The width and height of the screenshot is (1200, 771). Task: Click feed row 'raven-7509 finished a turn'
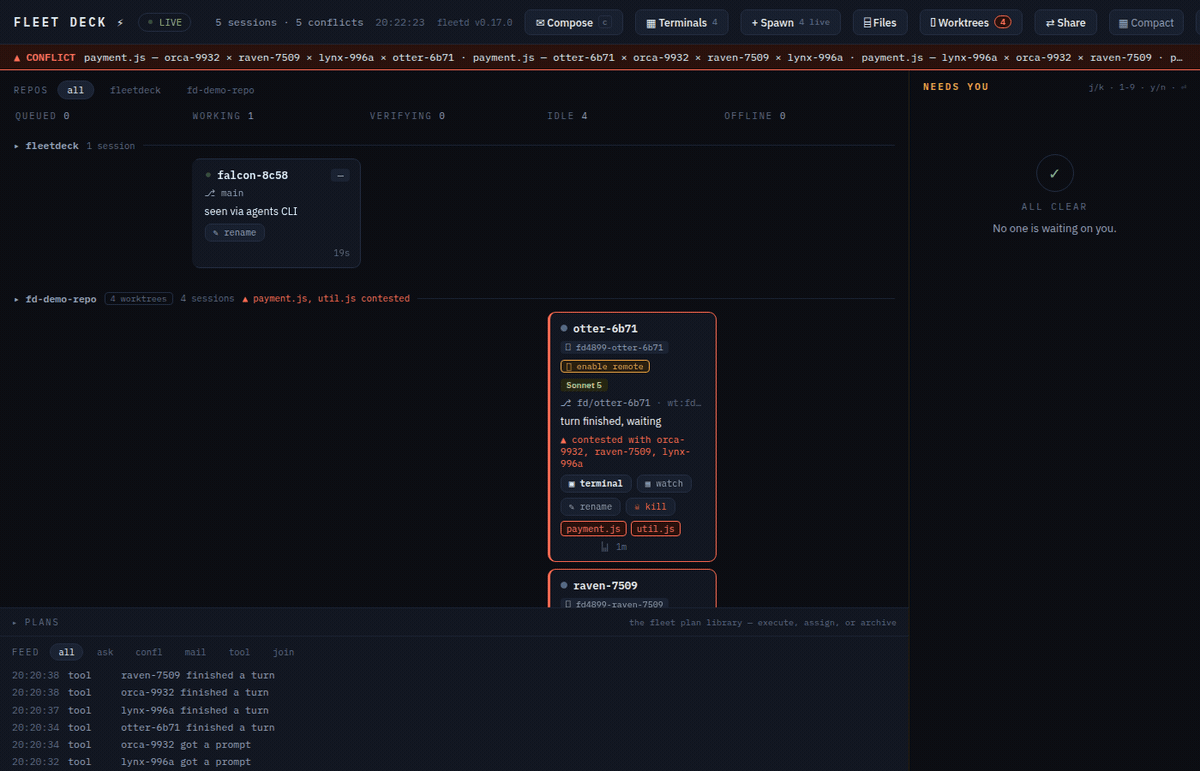point(454,675)
